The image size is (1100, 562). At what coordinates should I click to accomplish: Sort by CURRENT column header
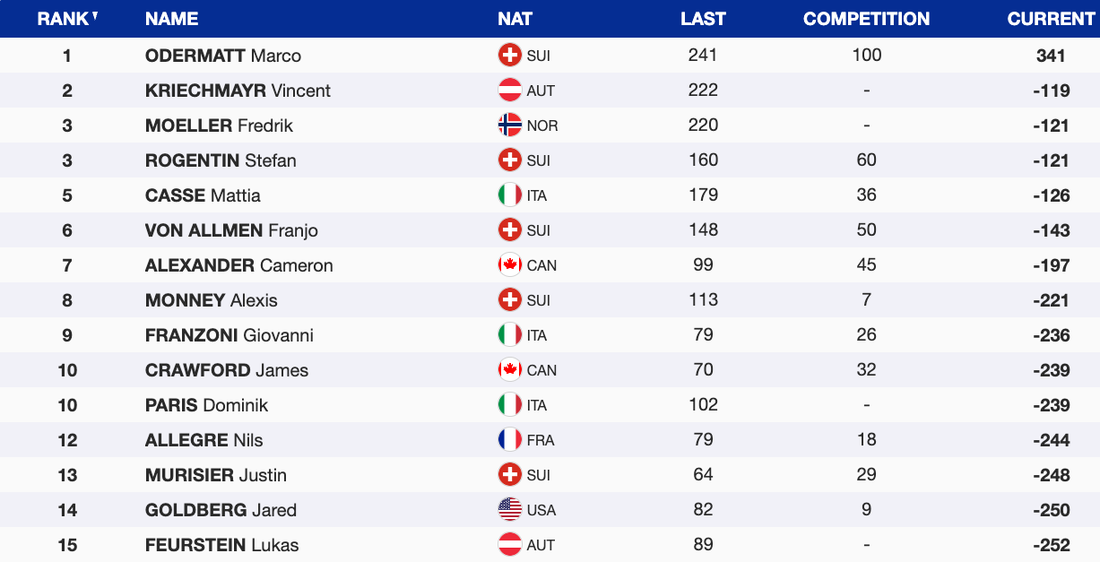(x=1051, y=19)
